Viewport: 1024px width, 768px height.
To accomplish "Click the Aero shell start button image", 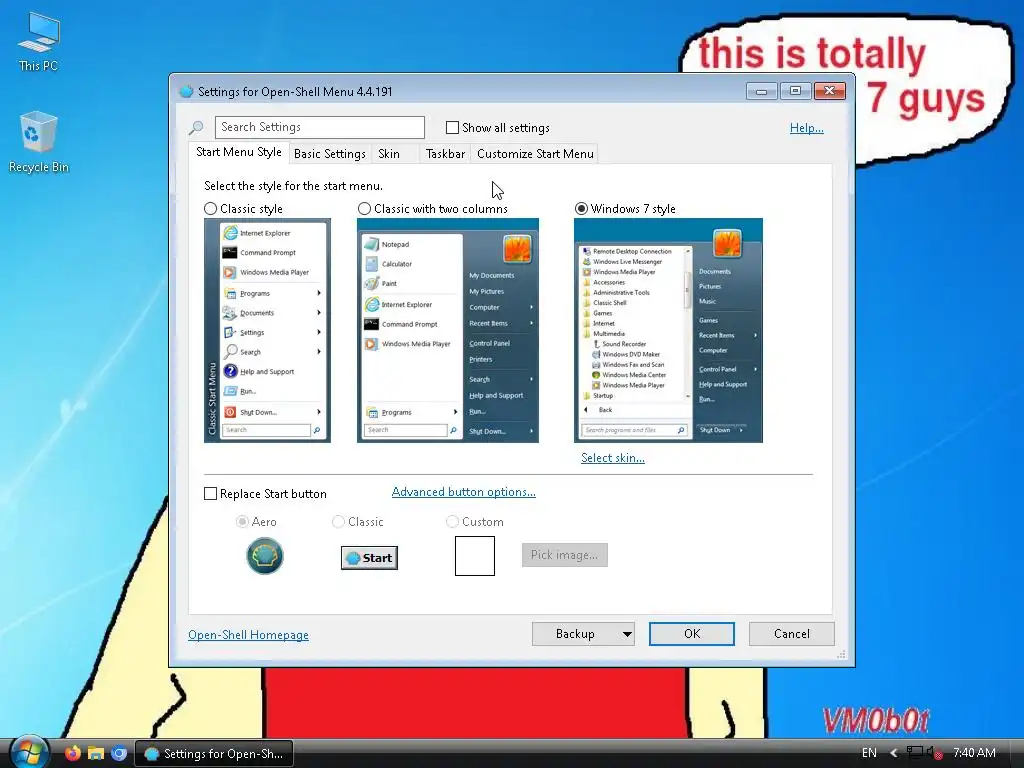I will point(264,556).
